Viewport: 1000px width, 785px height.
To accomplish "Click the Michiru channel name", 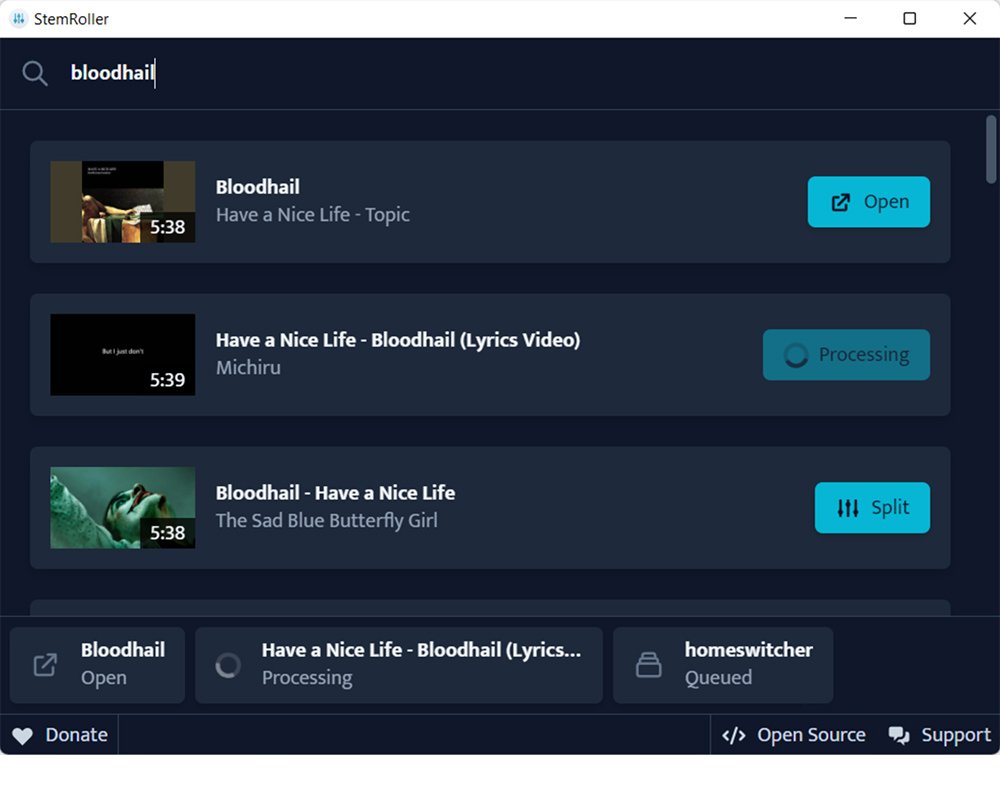I will pos(248,368).
